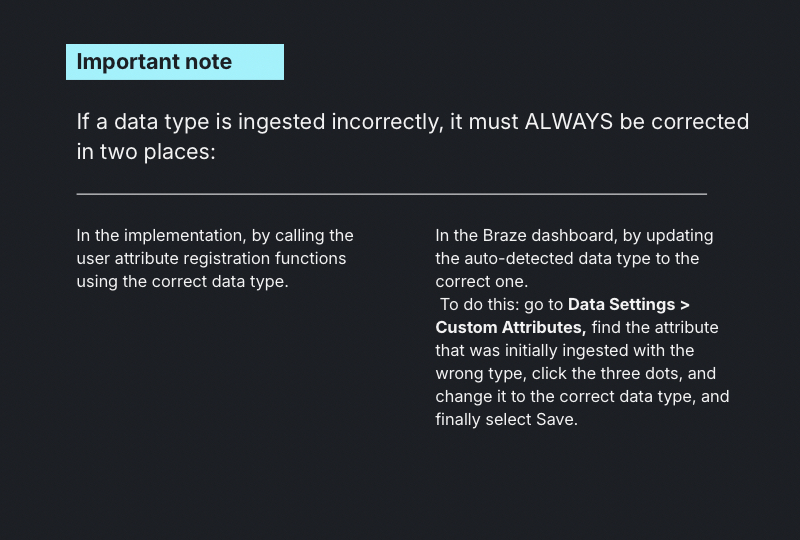Click the horizontal divider line below the headline
The height and width of the screenshot is (540, 800).
click(x=391, y=193)
